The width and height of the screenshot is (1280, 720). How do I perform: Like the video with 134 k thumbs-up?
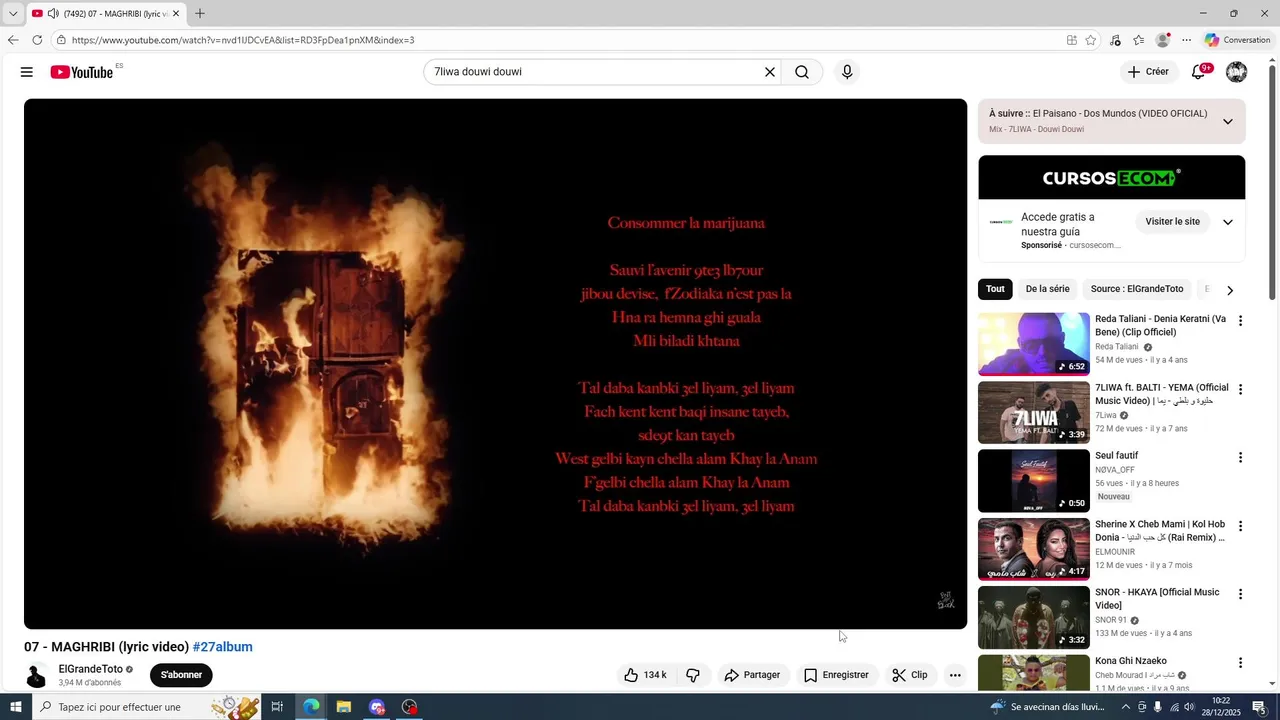click(645, 675)
